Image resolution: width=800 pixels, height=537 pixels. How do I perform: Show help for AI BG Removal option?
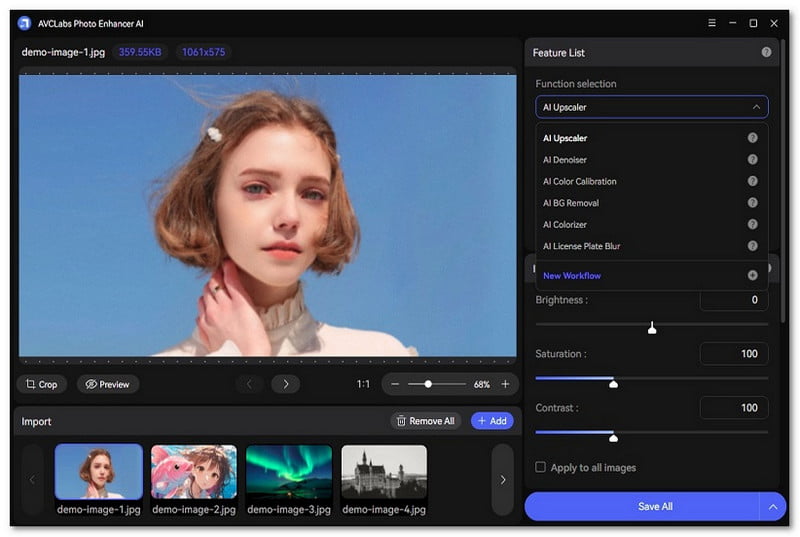tap(753, 202)
